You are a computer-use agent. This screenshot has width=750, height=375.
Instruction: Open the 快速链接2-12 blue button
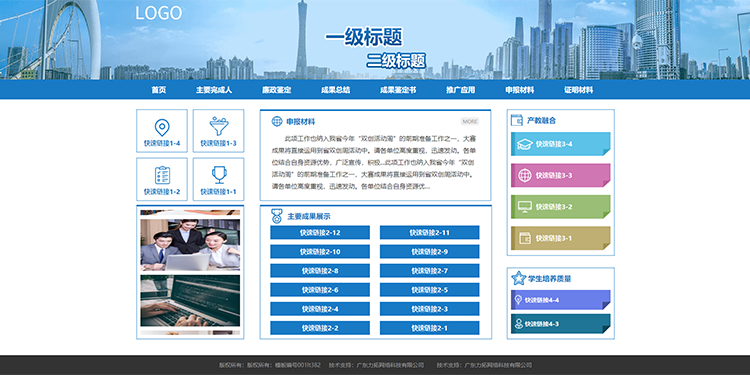click(320, 232)
